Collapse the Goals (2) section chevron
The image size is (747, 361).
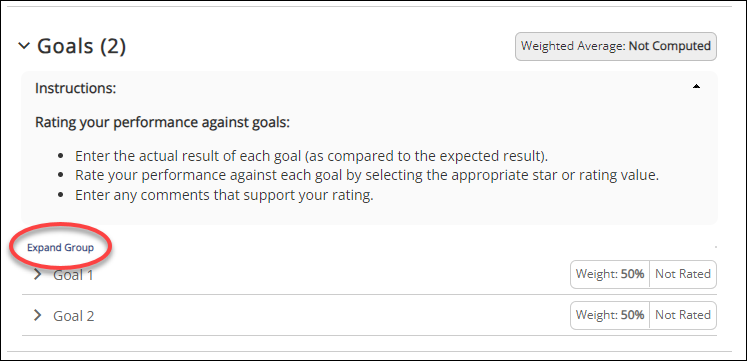click(x=24, y=46)
